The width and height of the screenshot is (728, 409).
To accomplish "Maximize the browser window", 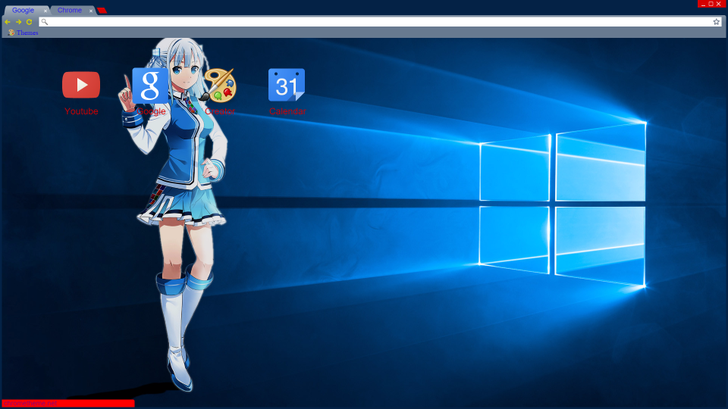I will coord(711,4).
